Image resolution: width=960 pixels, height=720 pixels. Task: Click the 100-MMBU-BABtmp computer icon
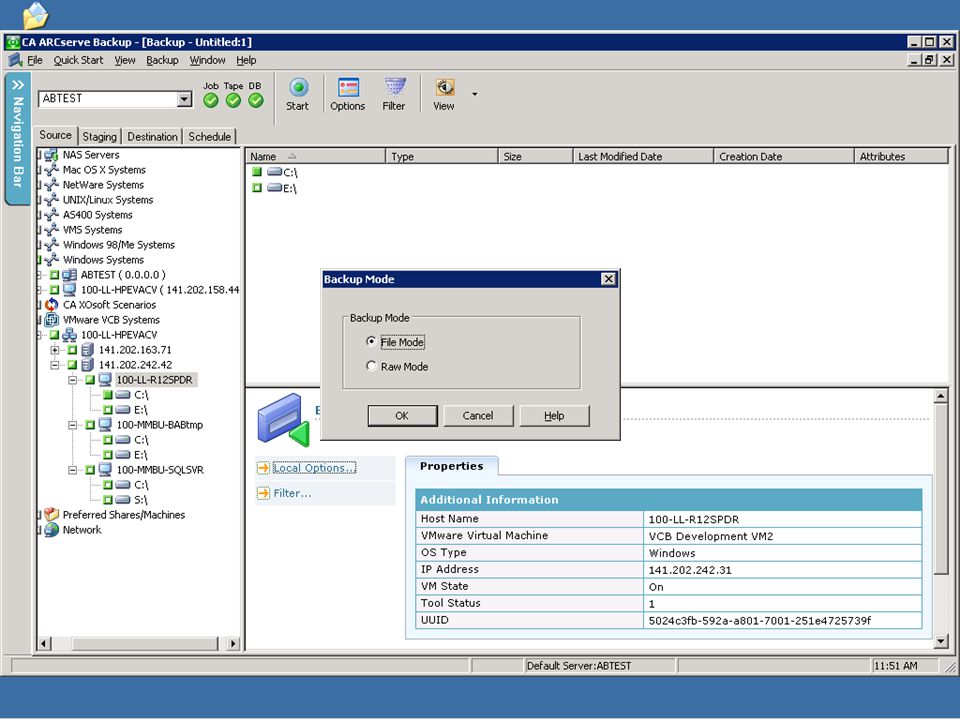(x=105, y=425)
